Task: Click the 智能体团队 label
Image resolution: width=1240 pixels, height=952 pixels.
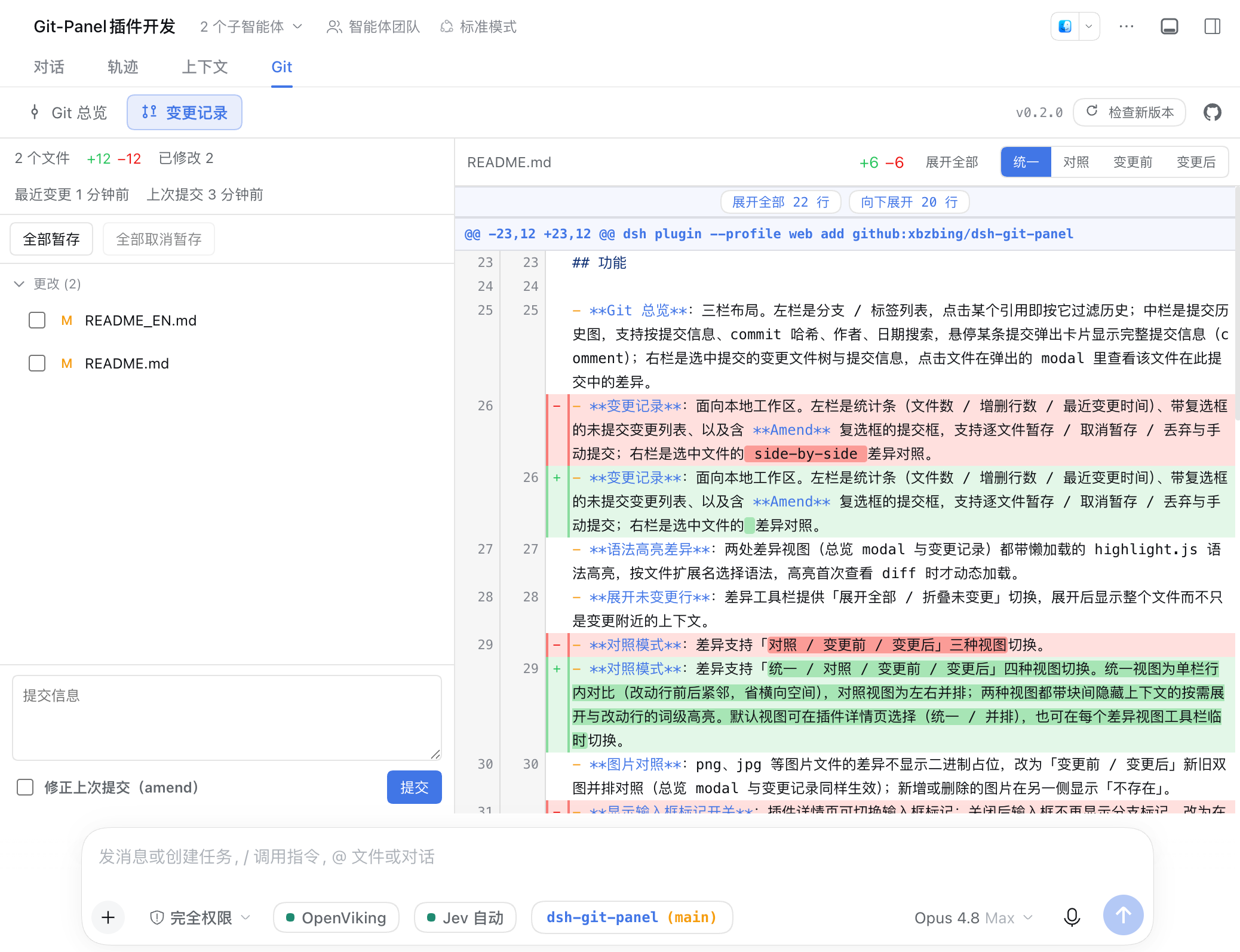Action: point(385,27)
